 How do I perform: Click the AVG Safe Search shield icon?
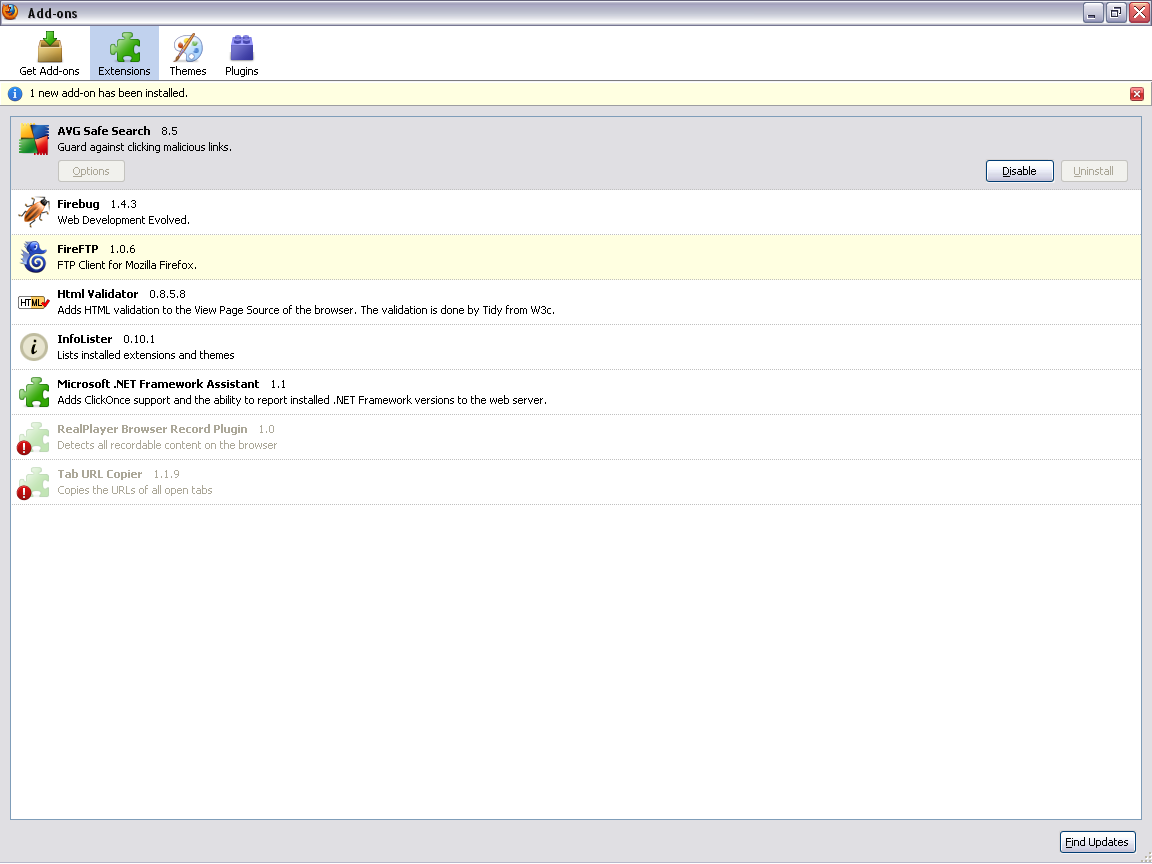coord(34,139)
